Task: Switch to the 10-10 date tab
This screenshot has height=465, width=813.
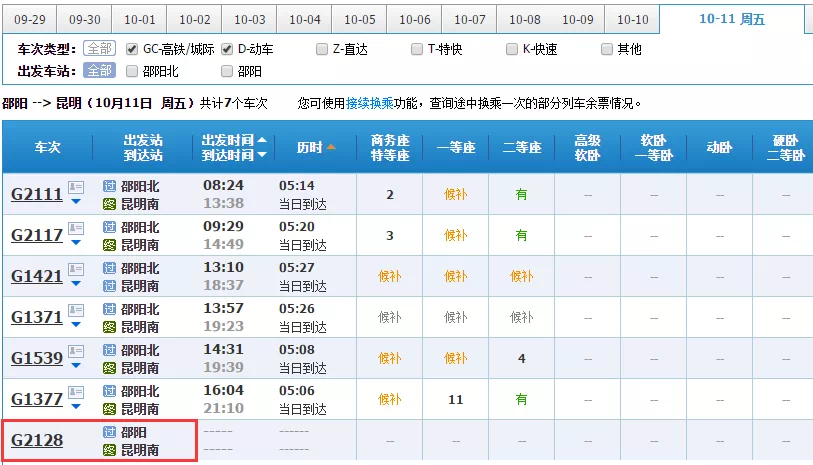Action: [x=633, y=20]
